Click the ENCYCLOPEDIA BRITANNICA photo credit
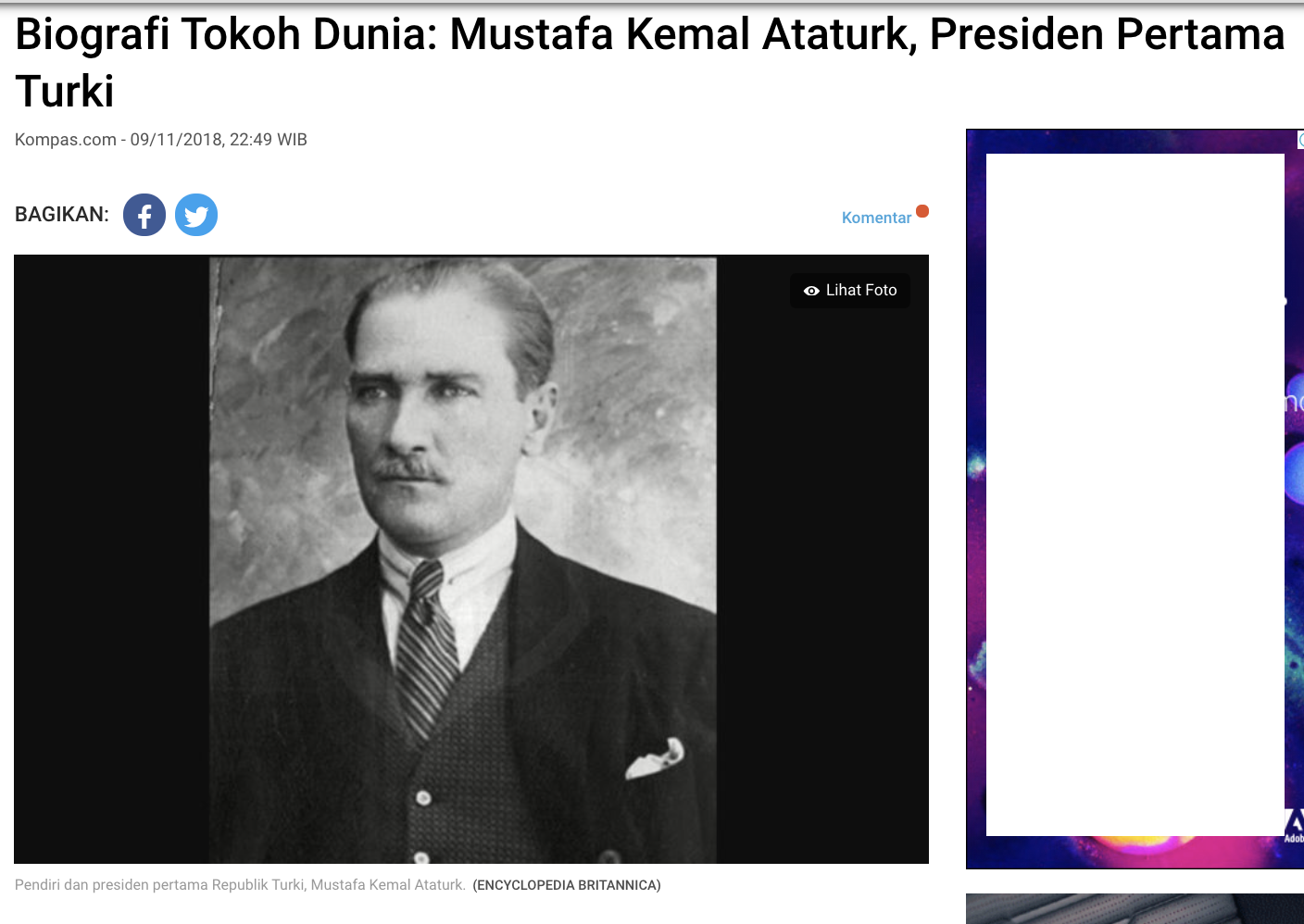This screenshot has height=924, width=1304. click(567, 885)
